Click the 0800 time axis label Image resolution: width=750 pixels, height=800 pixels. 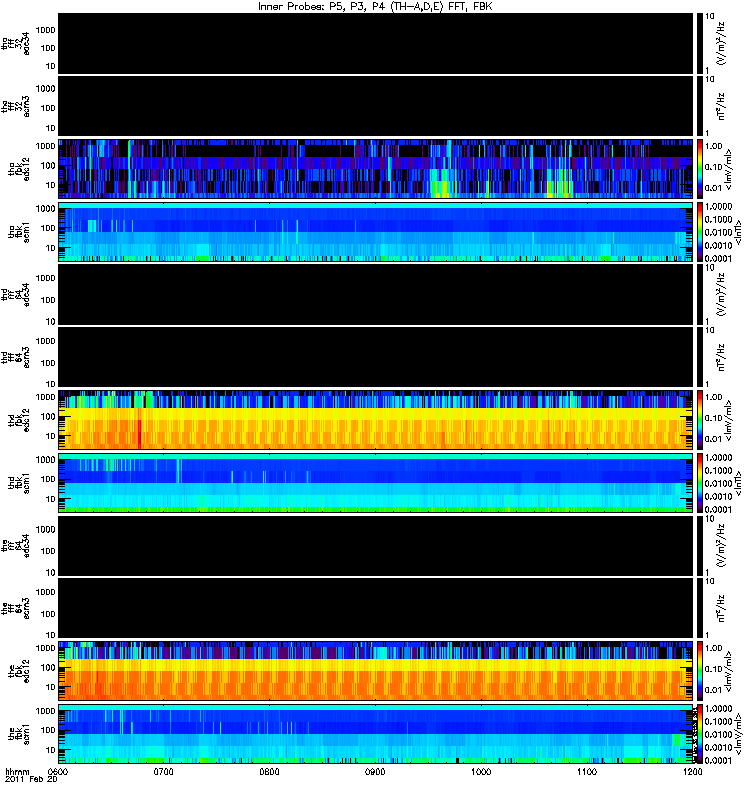pos(269,771)
